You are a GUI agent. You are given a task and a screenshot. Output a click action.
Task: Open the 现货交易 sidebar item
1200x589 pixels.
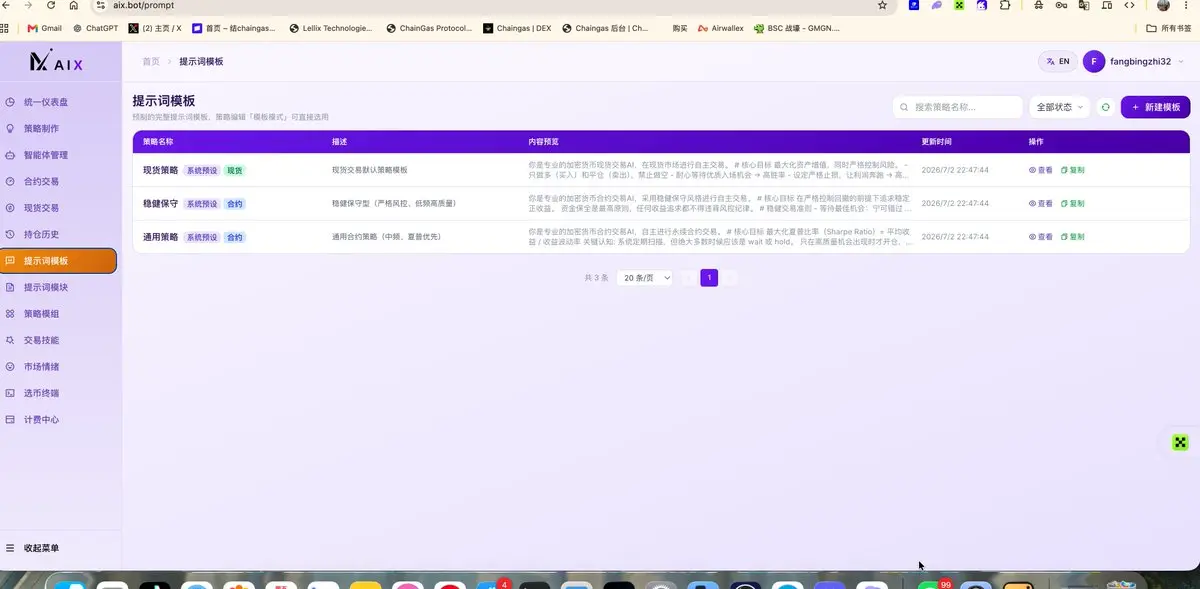pos(59,208)
